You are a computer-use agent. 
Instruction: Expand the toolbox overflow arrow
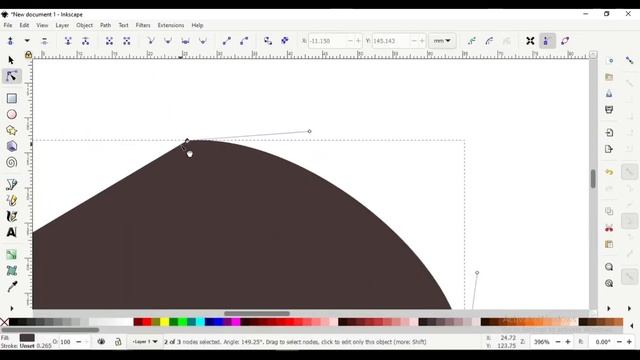point(11,309)
